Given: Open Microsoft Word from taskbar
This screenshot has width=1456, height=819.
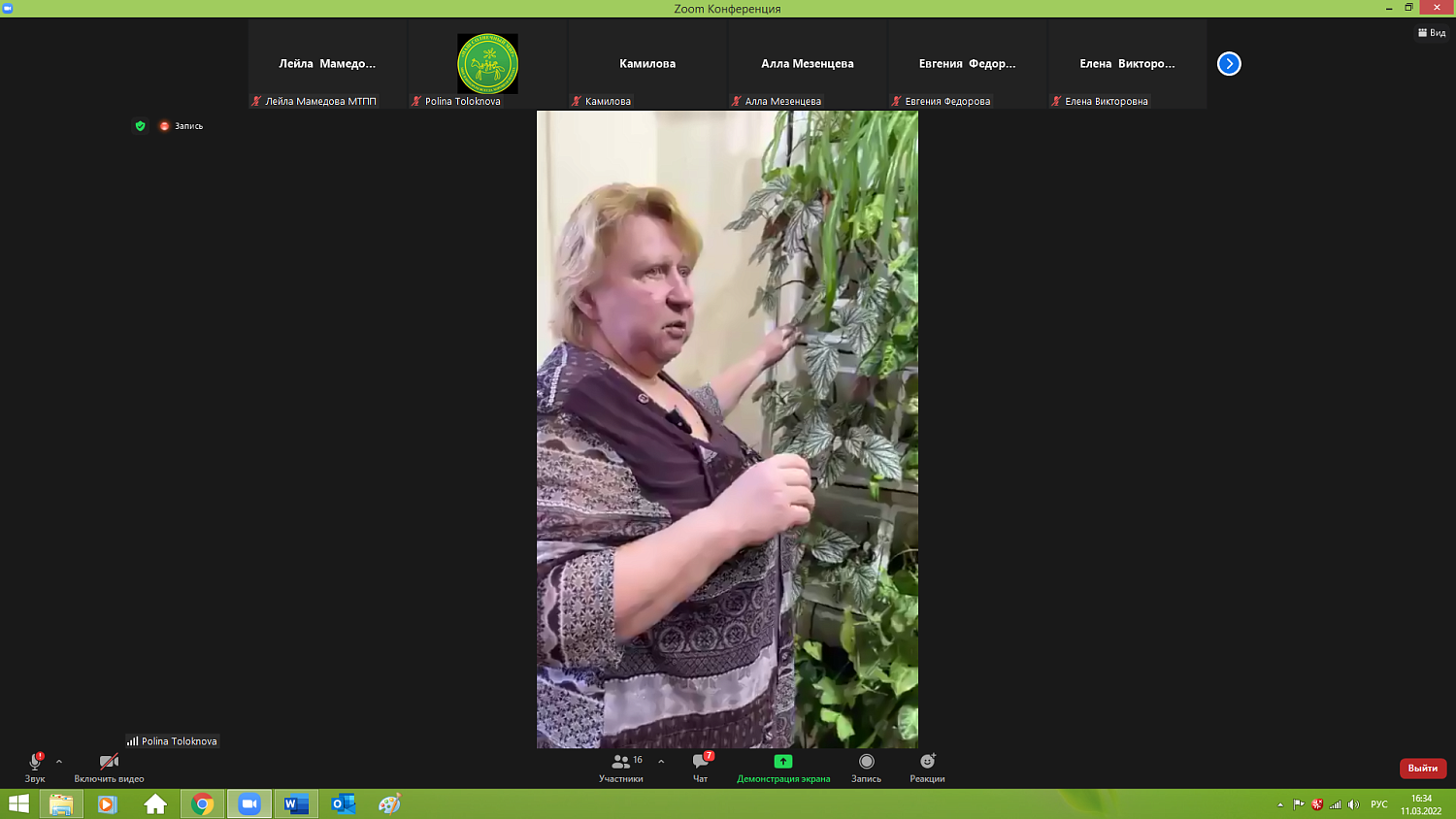Looking at the screenshot, I should pyautogui.click(x=296, y=804).
